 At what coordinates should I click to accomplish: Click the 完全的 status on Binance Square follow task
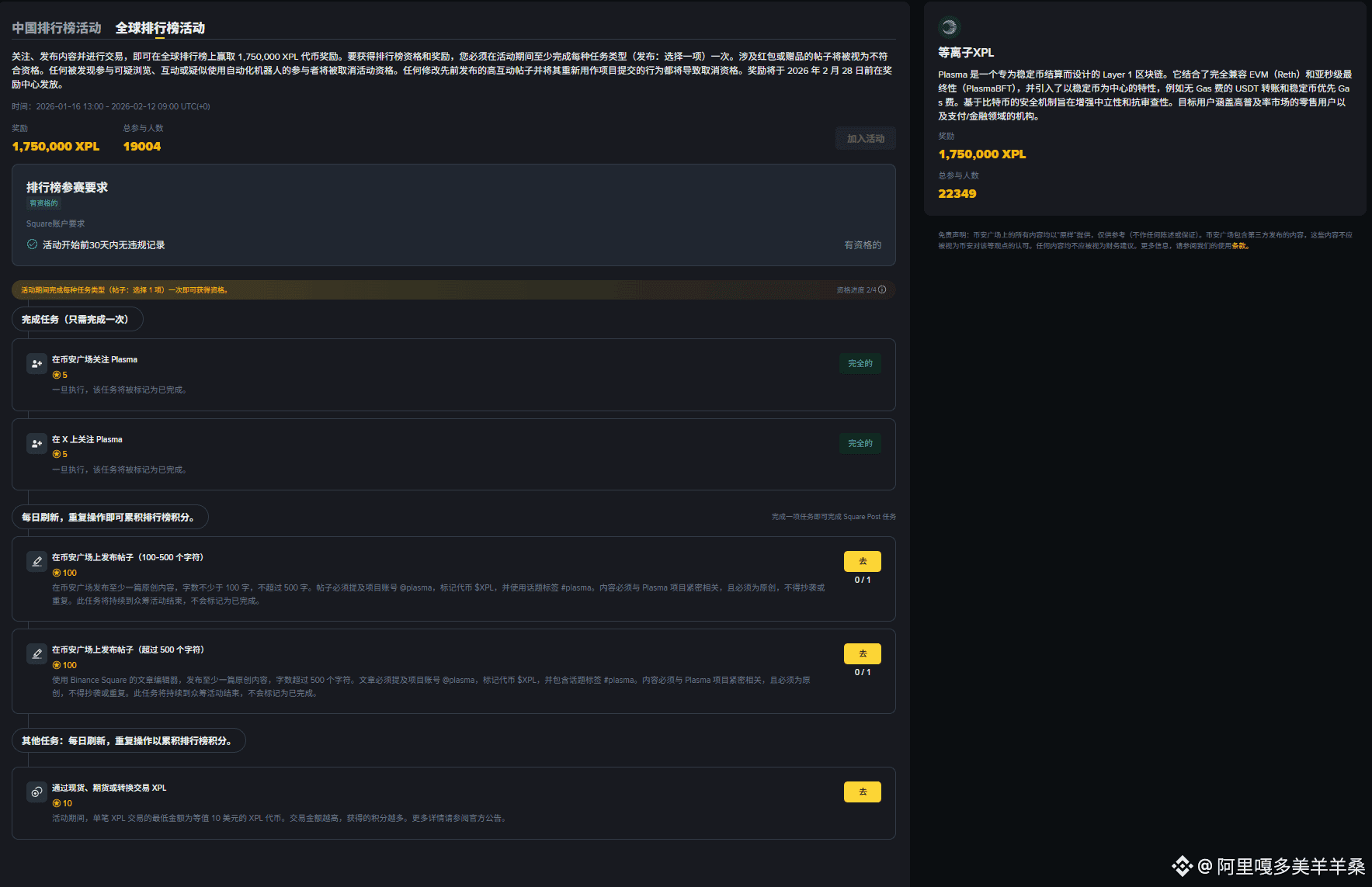[x=860, y=364]
